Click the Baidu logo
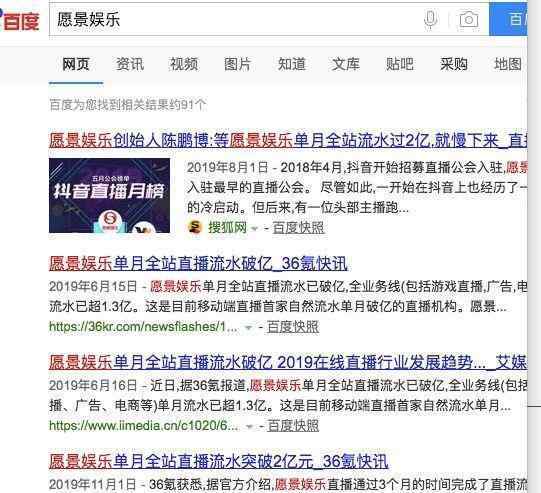This screenshot has height=493, width=541. [x=20, y=21]
